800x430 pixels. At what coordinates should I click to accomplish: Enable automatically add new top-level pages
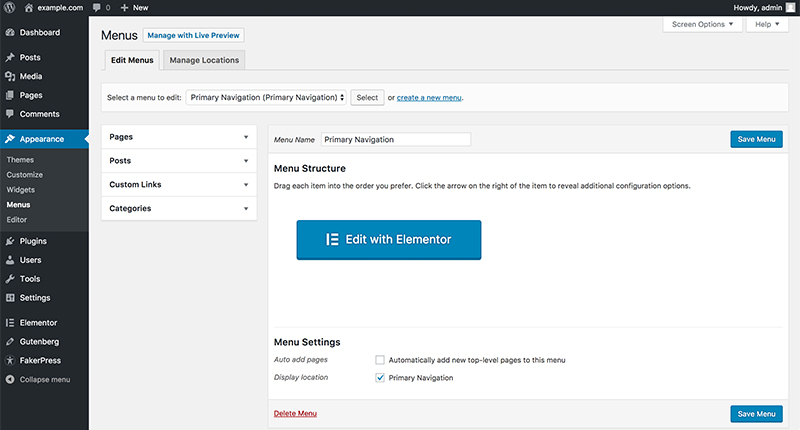[x=380, y=360]
